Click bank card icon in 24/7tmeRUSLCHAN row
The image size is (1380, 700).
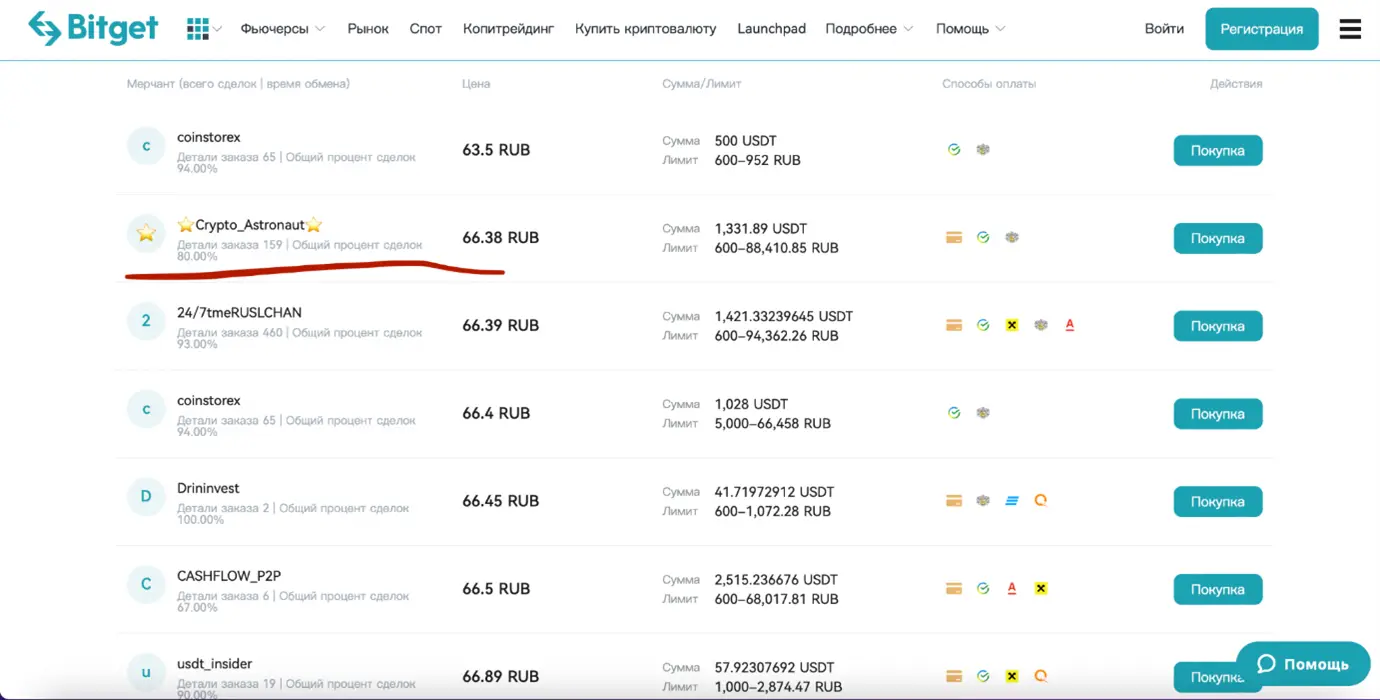[x=954, y=325]
